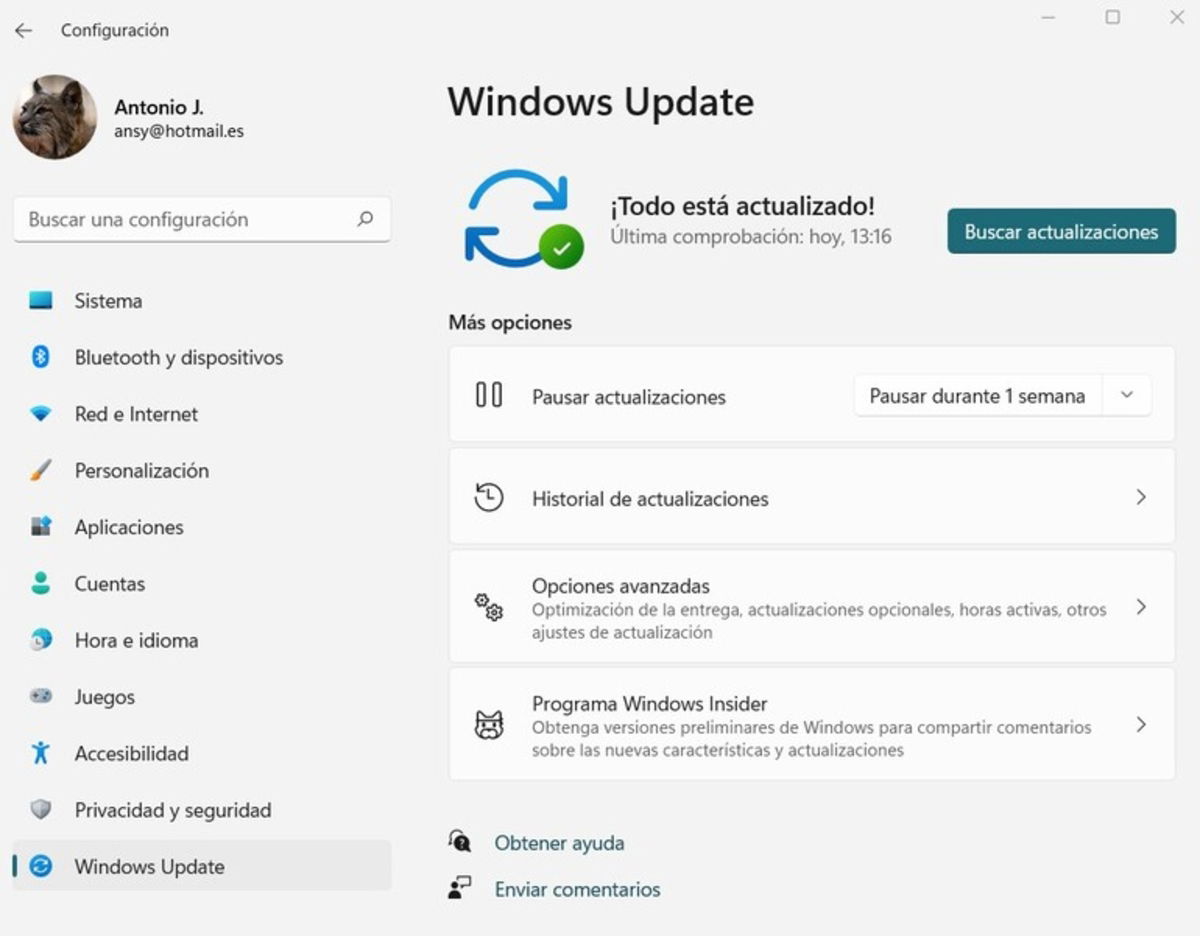Click the Aplicaciones icon

pos(40,527)
